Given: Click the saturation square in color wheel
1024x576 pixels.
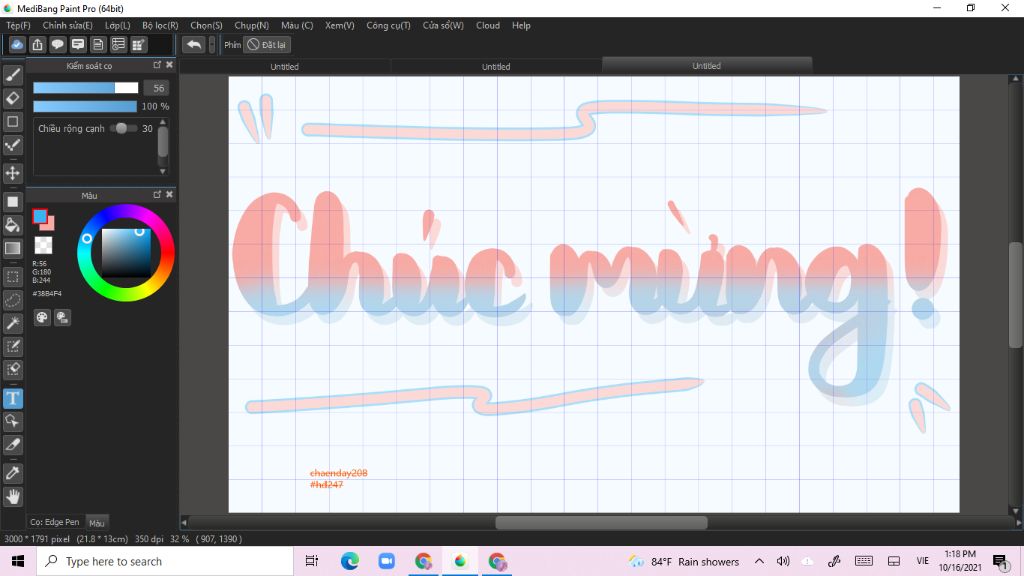Looking at the screenshot, I should 126,253.
